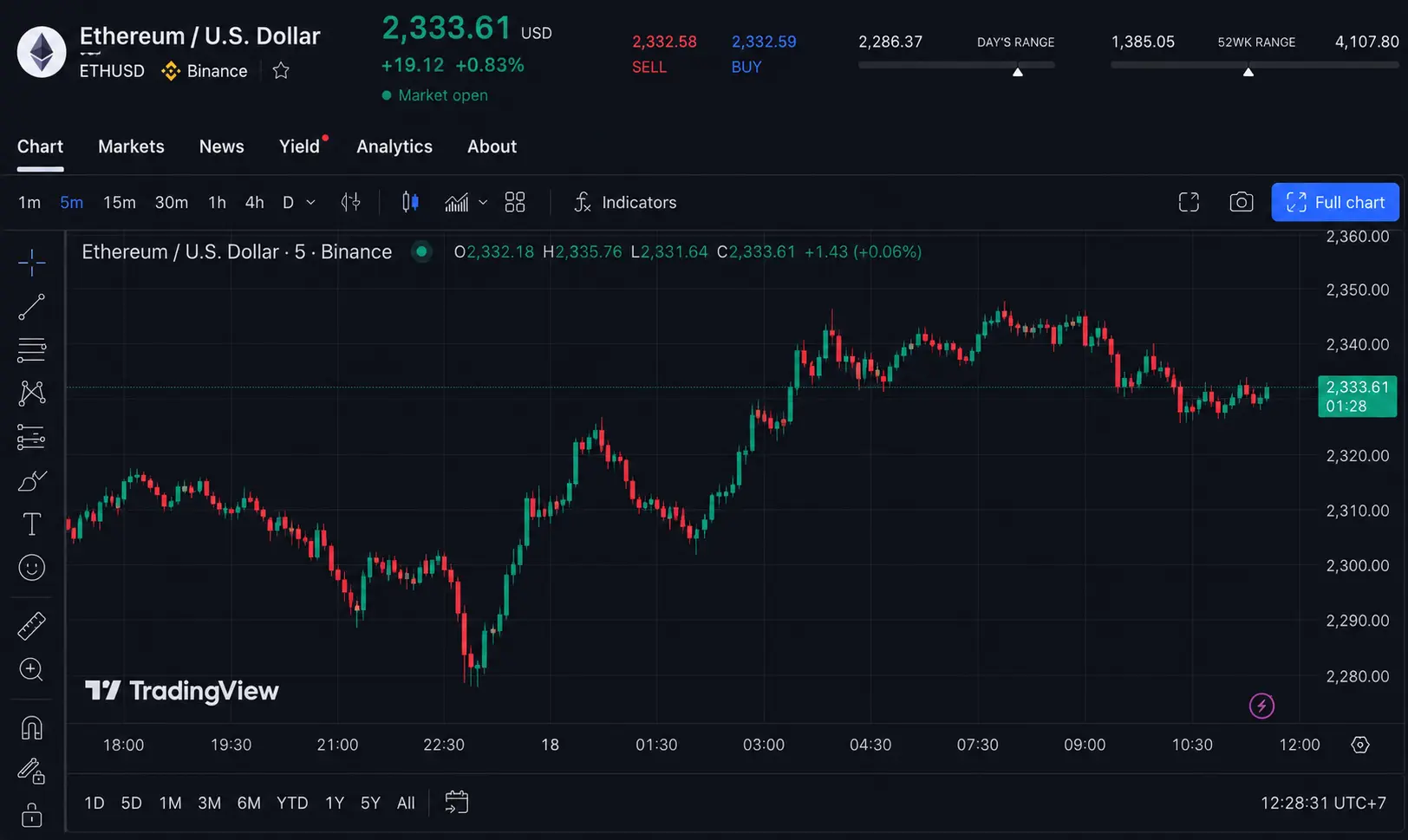Viewport: 1408px width, 840px height.
Task: Open the go-to-date calendar icon
Action: 456,803
